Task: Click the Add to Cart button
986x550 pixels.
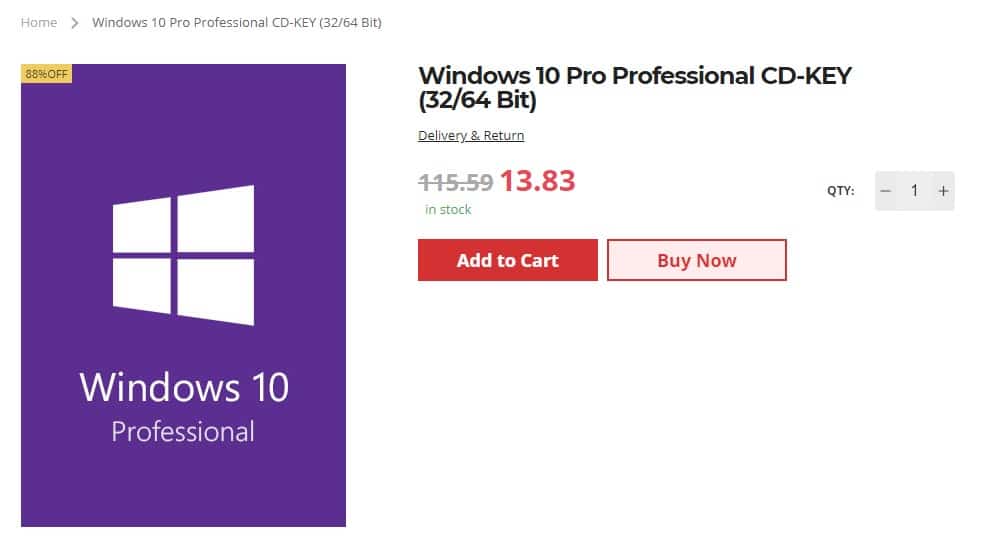Action: click(507, 260)
